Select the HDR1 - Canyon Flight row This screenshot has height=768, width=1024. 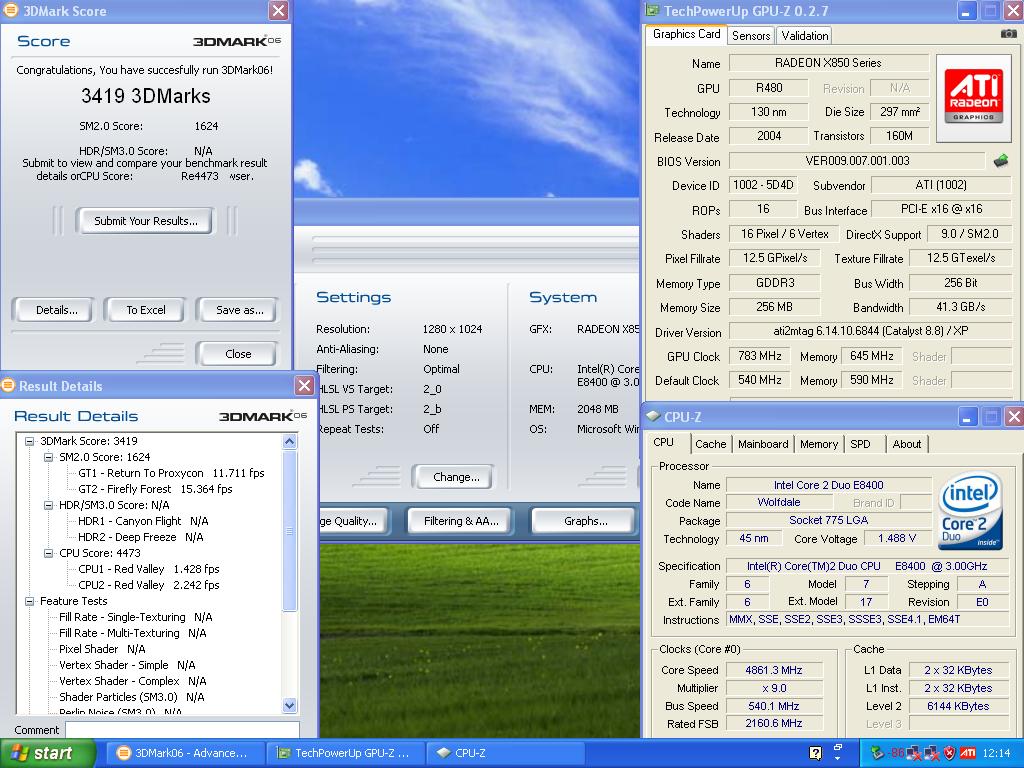[x=143, y=521]
